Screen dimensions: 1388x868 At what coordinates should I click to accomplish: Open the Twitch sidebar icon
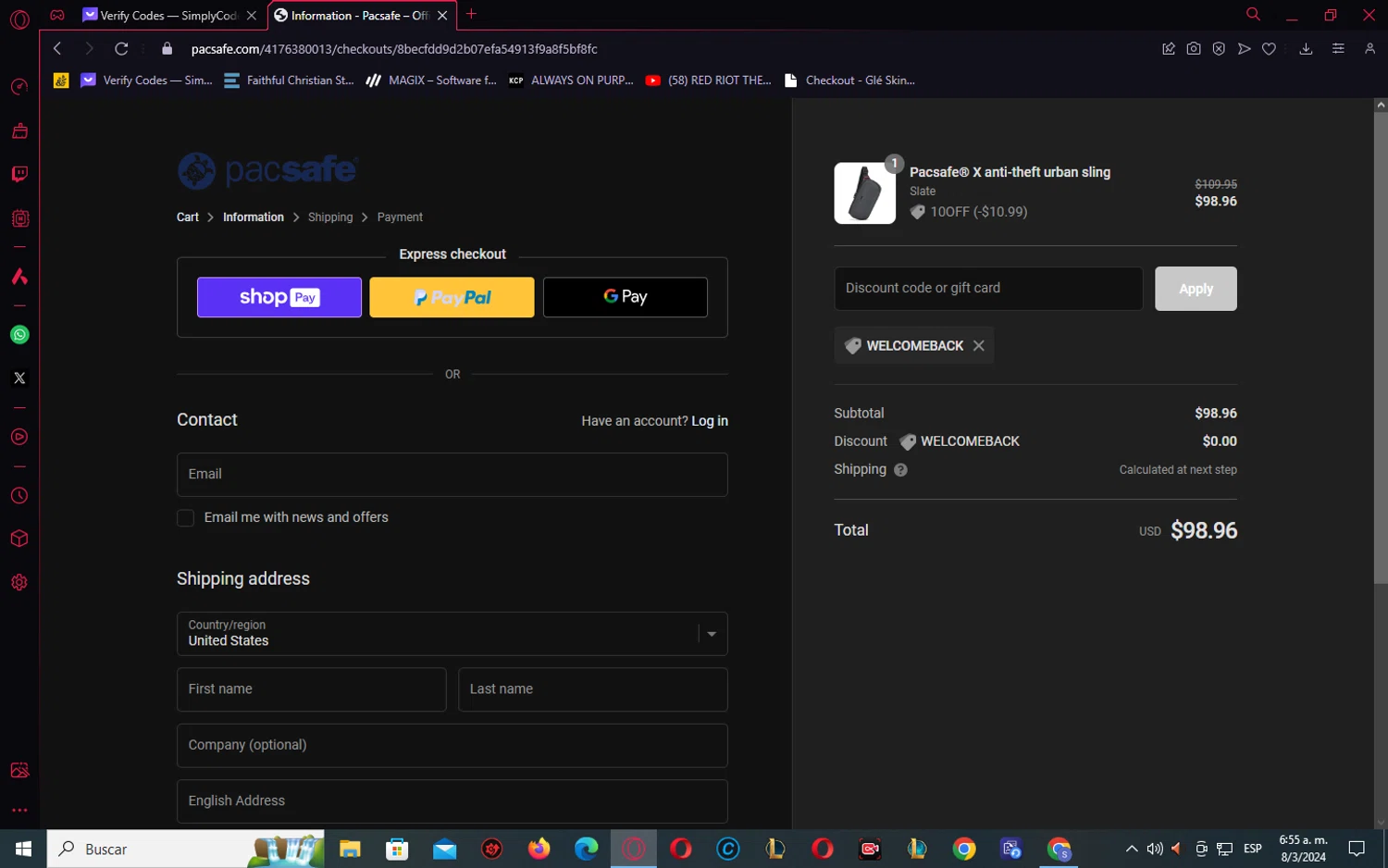pos(19,175)
